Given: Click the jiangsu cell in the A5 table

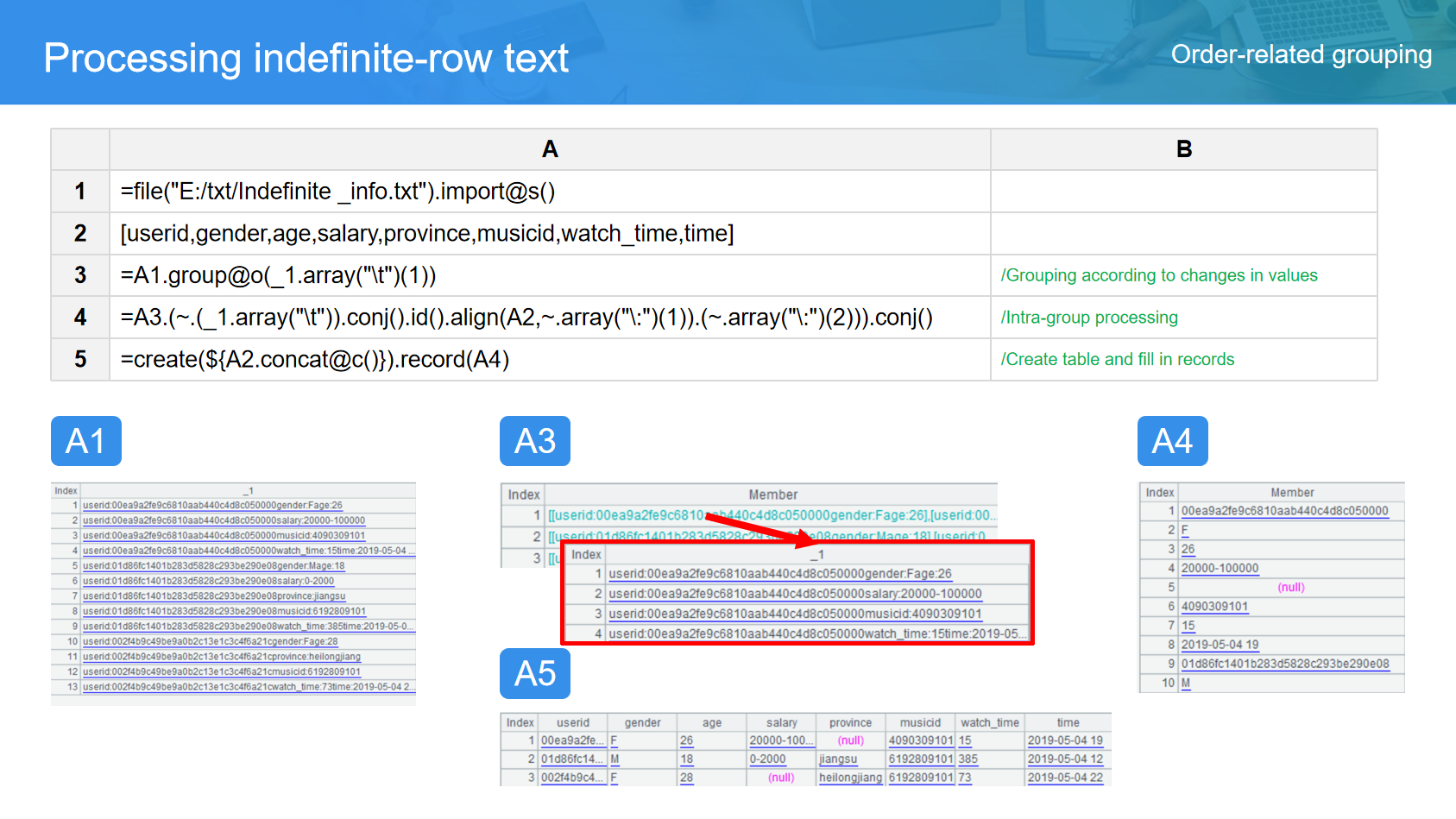Looking at the screenshot, I should coord(838,759).
